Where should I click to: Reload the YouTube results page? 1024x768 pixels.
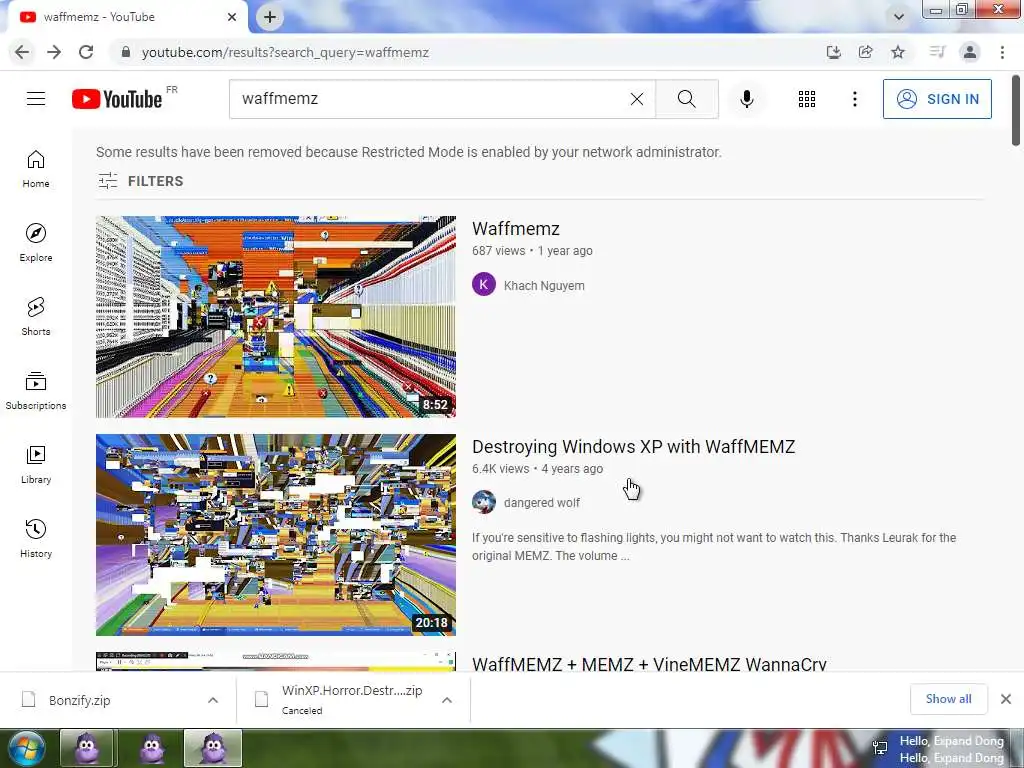tap(86, 52)
